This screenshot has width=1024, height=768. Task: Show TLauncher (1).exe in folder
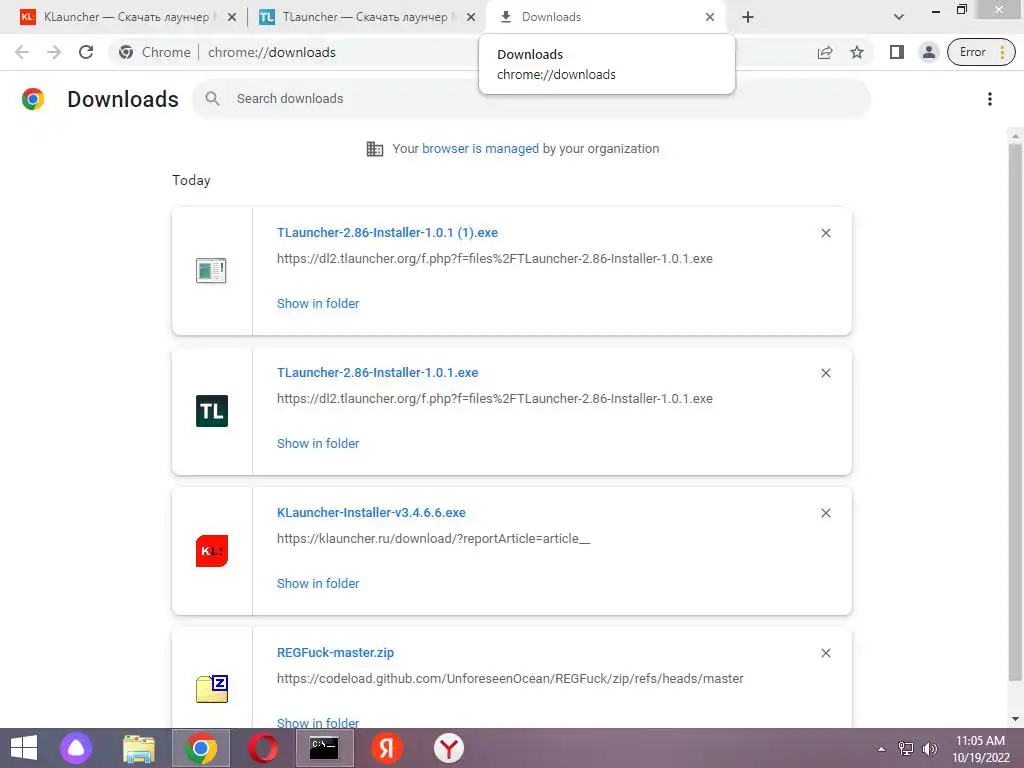[x=318, y=304]
